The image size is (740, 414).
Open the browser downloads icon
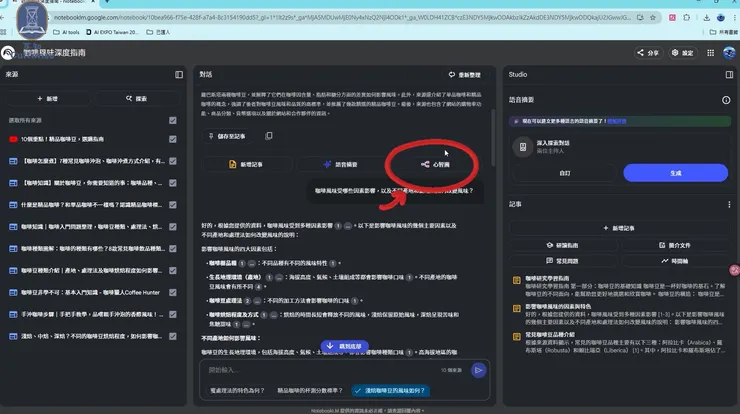[x=706, y=17]
